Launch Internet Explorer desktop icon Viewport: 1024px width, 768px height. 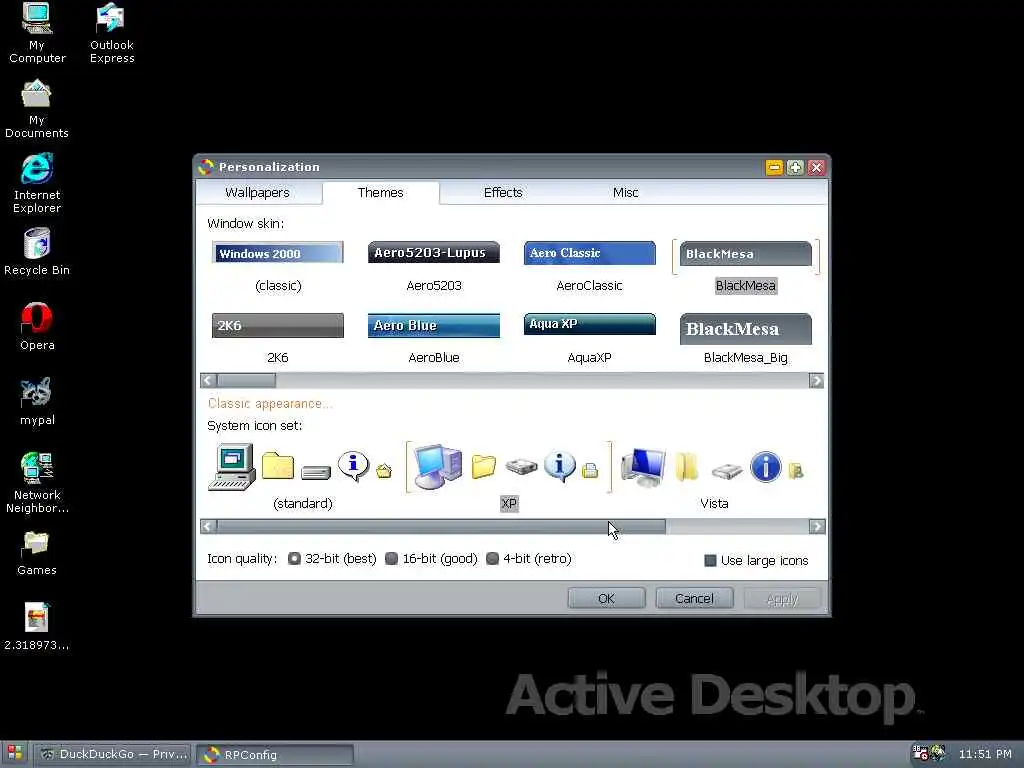pyautogui.click(x=37, y=184)
